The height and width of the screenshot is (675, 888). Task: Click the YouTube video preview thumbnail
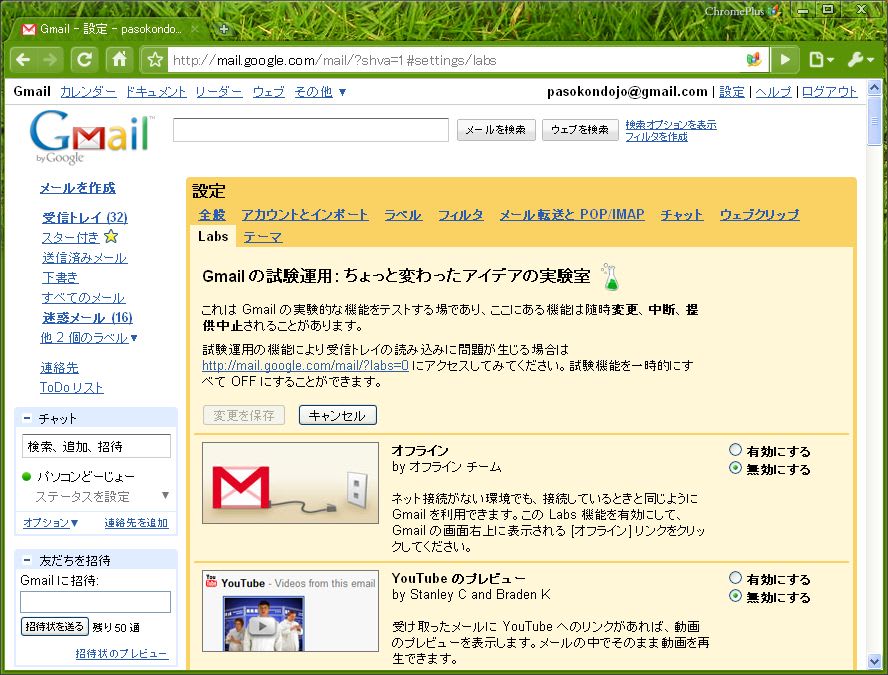pos(263,623)
